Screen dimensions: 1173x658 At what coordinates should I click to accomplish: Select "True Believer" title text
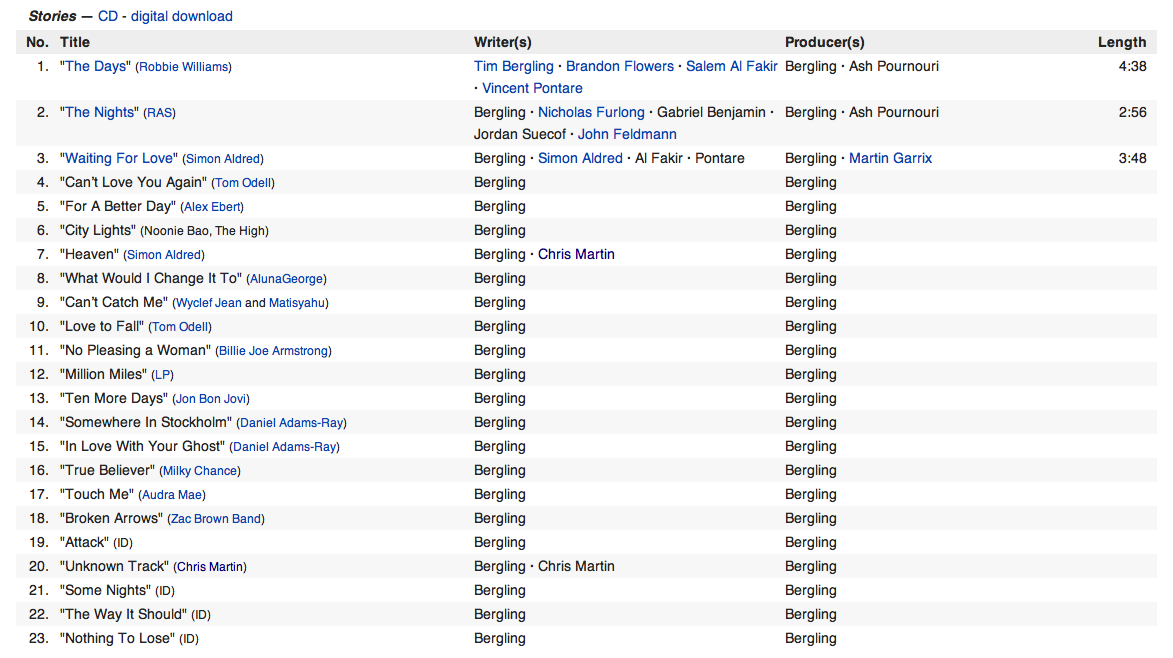pos(108,470)
